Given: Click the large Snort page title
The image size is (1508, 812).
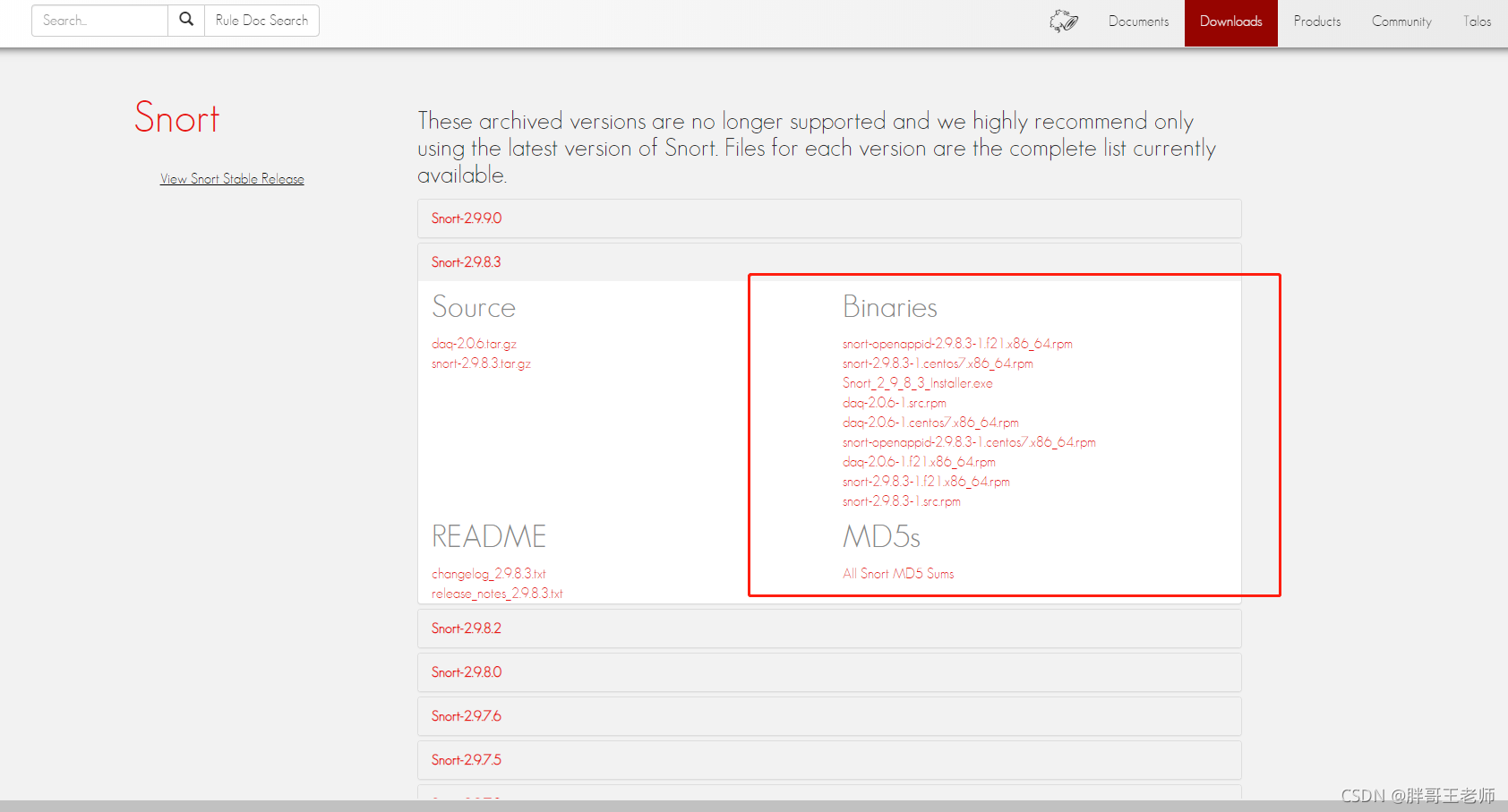Looking at the screenshot, I should pyautogui.click(x=177, y=118).
